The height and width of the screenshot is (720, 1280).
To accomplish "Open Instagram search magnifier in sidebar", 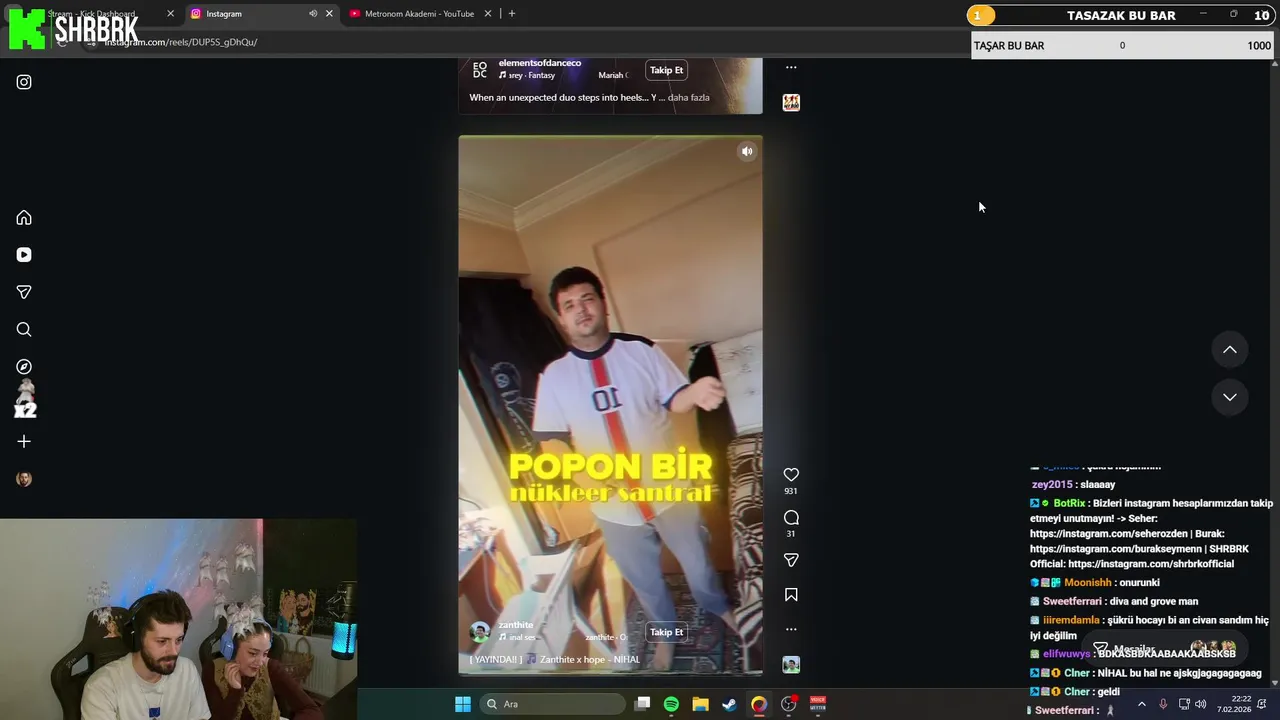I will pyautogui.click(x=24, y=330).
